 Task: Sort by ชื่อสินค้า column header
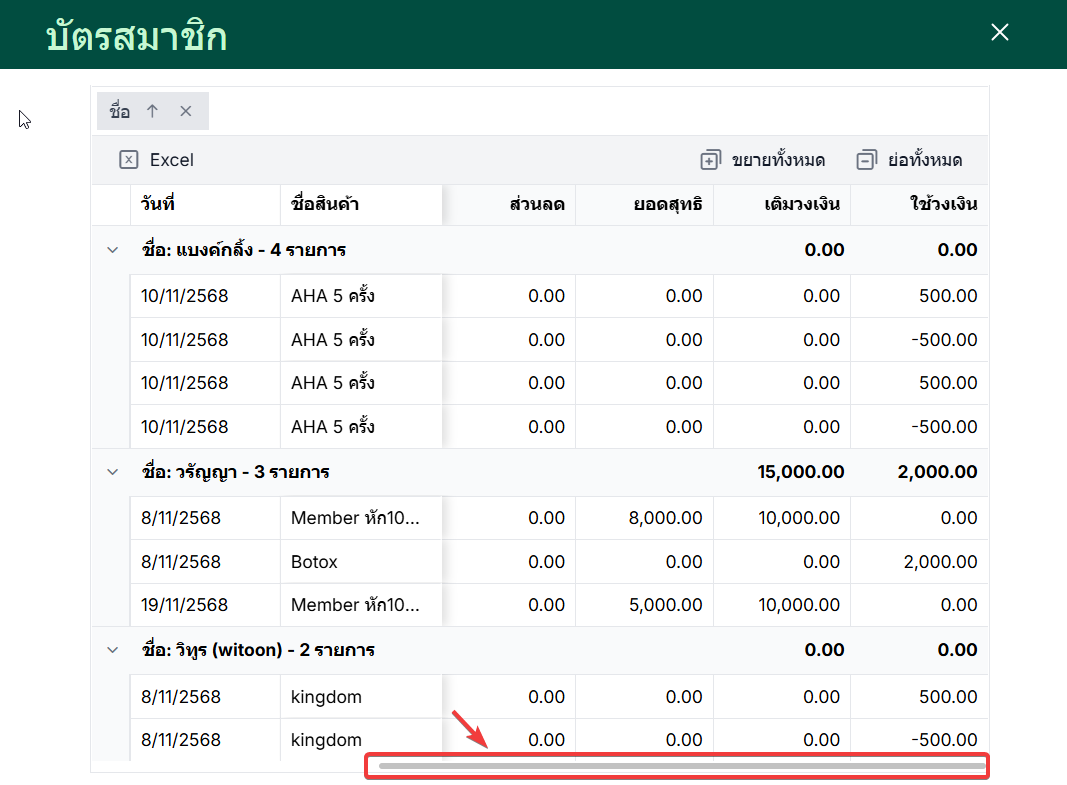click(x=324, y=205)
